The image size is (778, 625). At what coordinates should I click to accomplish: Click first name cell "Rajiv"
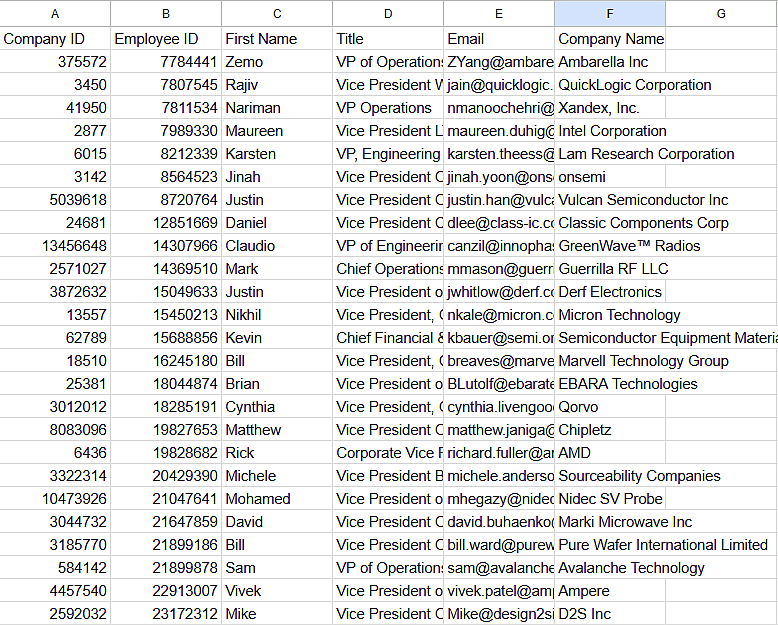click(x=277, y=85)
